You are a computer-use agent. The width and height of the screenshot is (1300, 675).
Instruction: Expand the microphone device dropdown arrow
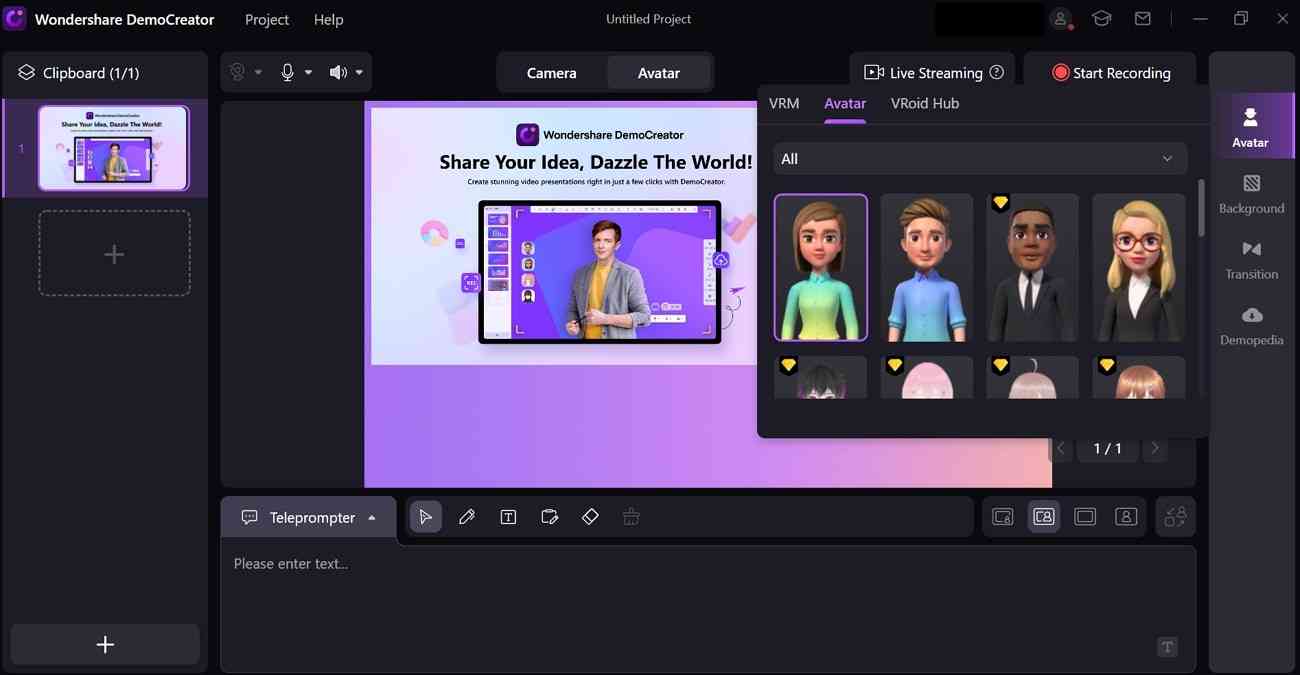(308, 72)
